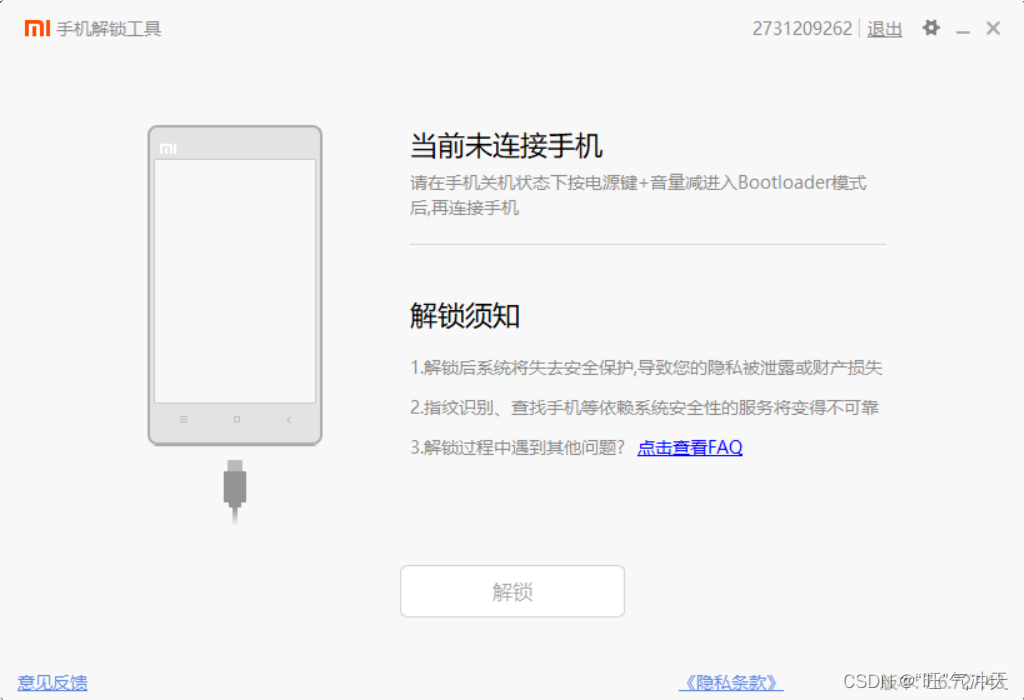The height and width of the screenshot is (700, 1024).
Task: Click the 解锁 unlock button
Action: (512, 591)
